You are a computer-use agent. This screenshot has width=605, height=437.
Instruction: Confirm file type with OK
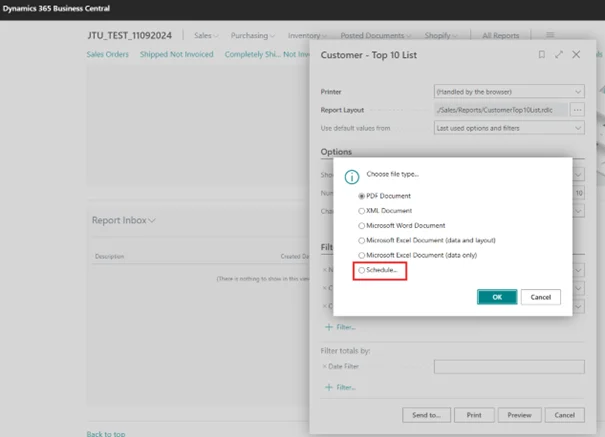click(x=497, y=297)
